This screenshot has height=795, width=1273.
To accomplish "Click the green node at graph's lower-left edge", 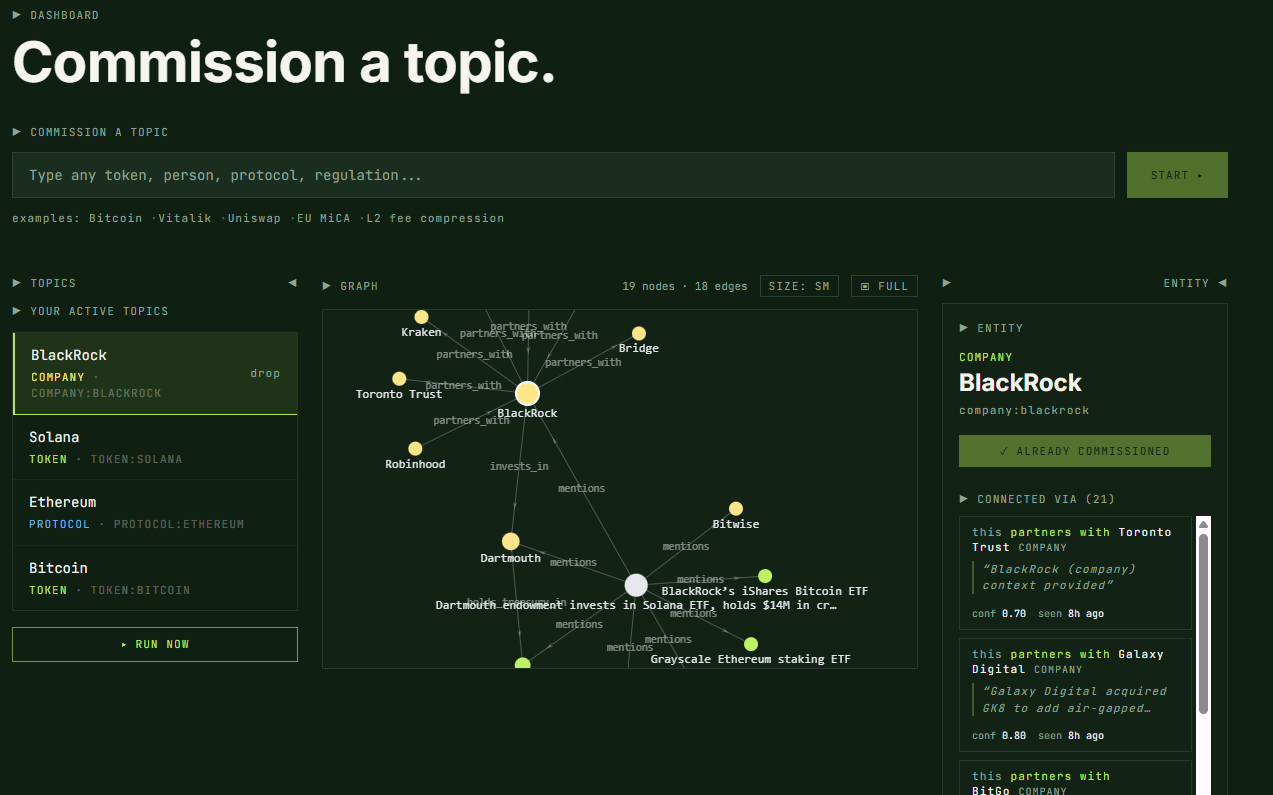I will tap(522, 664).
